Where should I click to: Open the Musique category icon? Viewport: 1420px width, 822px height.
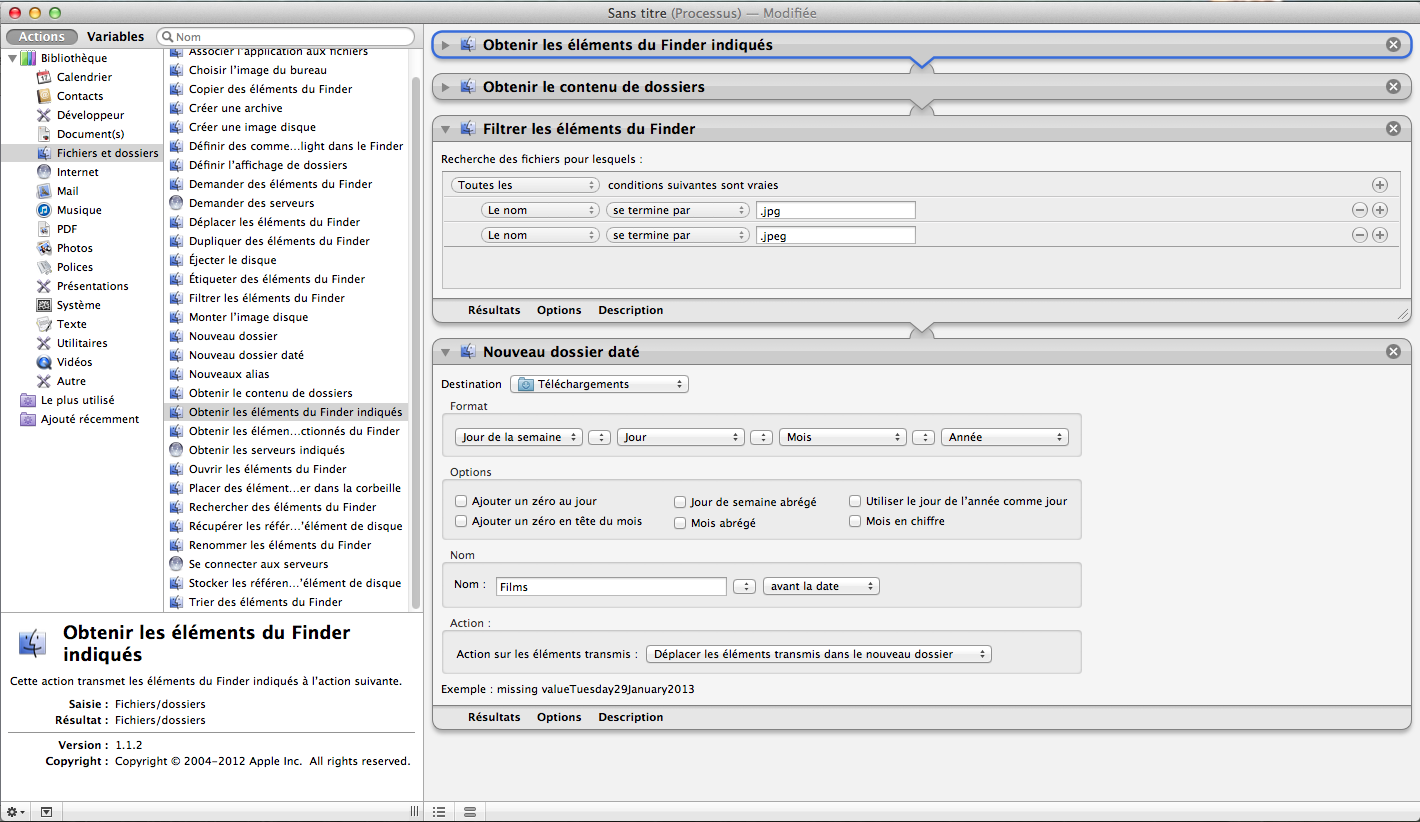[44, 210]
